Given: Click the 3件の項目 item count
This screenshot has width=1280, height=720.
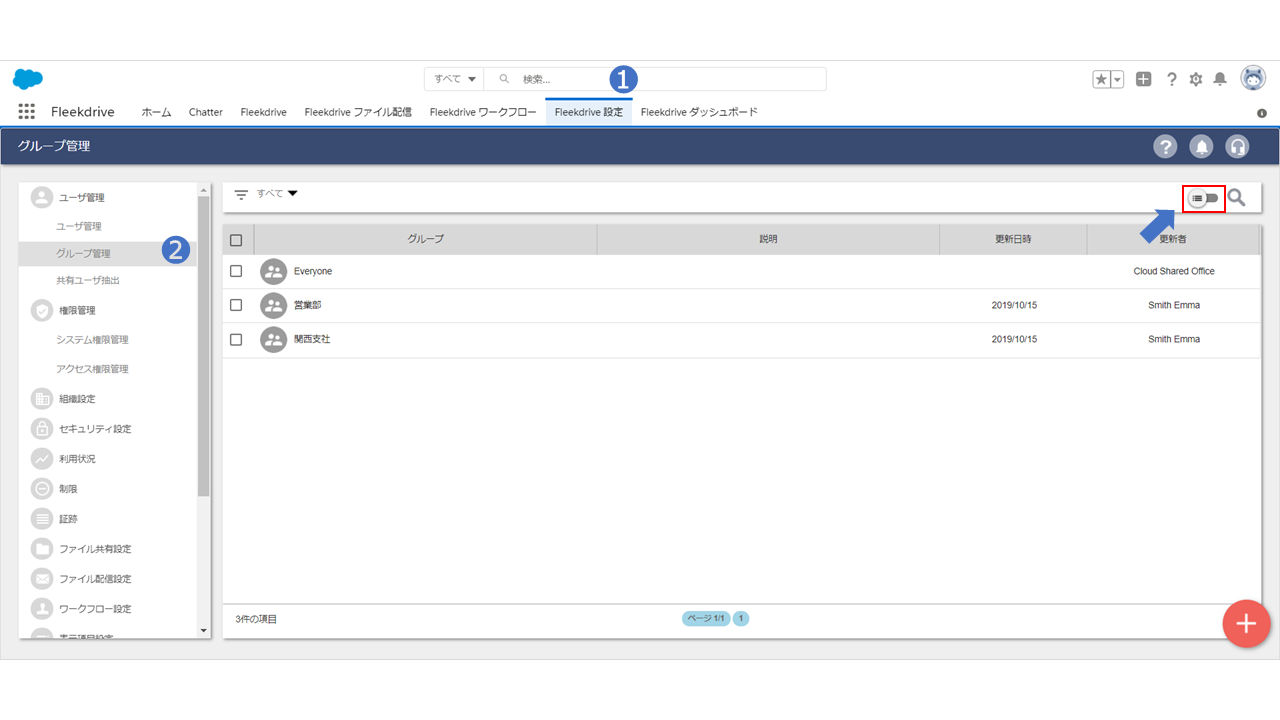Looking at the screenshot, I should [256, 620].
